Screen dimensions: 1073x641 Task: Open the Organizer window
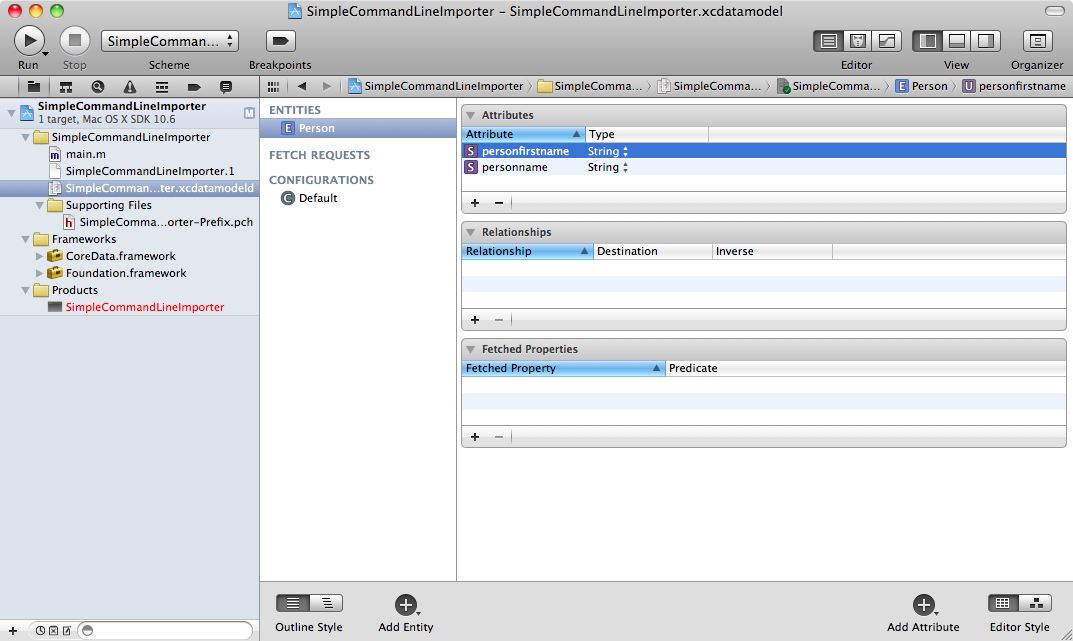tap(1037, 41)
